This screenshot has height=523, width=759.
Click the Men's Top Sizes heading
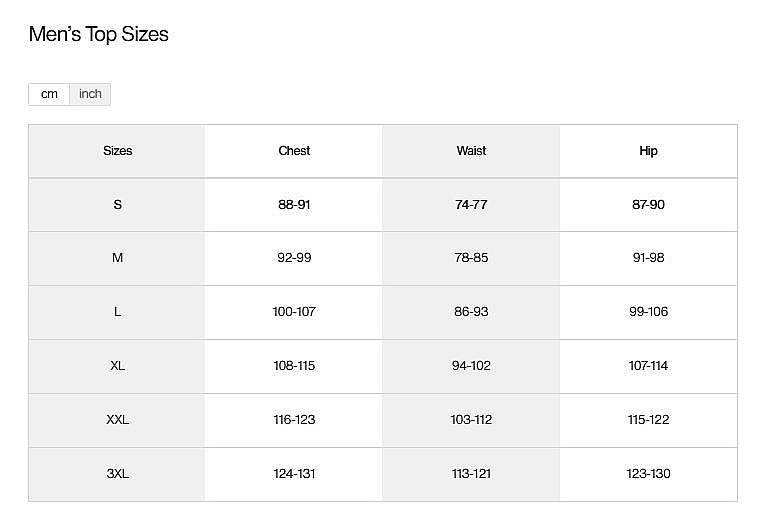(x=98, y=34)
